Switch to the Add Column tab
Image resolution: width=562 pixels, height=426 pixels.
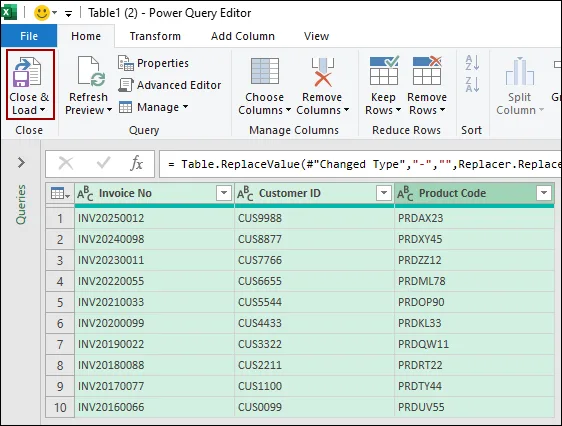pos(243,36)
